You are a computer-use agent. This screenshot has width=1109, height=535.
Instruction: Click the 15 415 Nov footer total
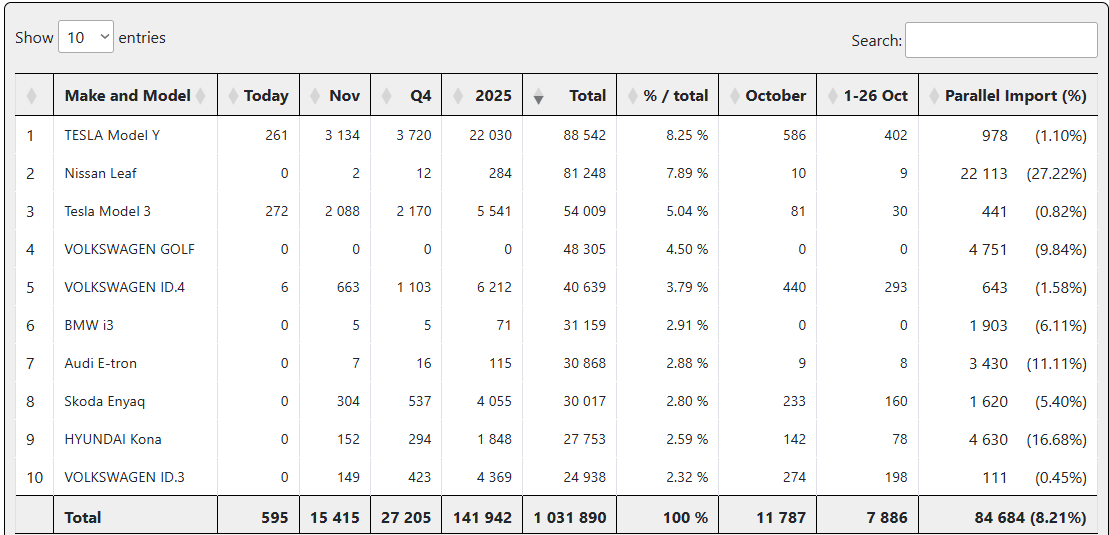[x=335, y=517]
